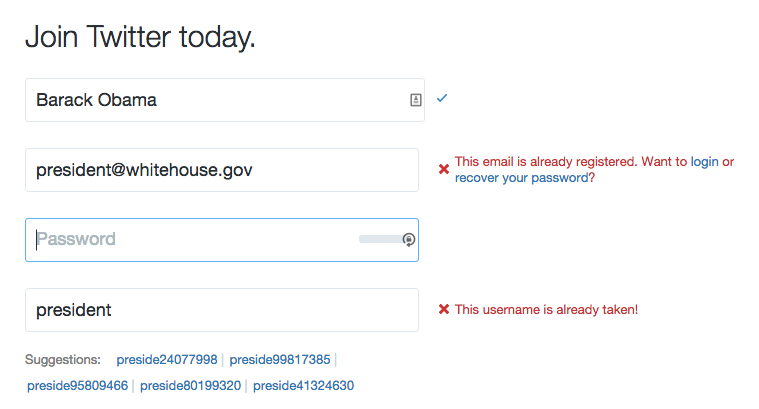
Task: Click the 'Join Twitter today.' heading
Action: (x=140, y=38)
